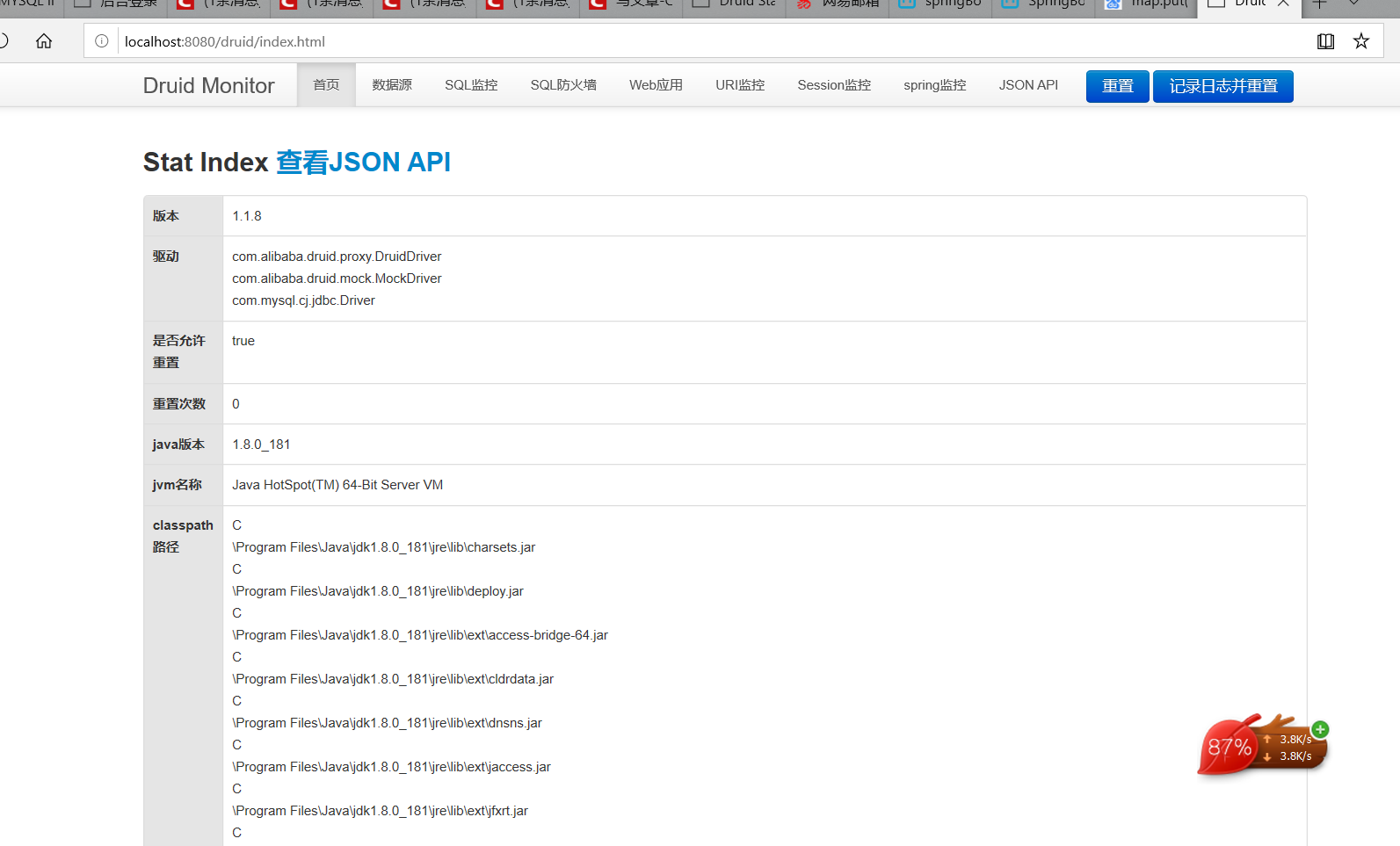This screenshot has height=846, width=1400.
Task: Open the Druid Monitor brand link
Action: tap(209, 85)
